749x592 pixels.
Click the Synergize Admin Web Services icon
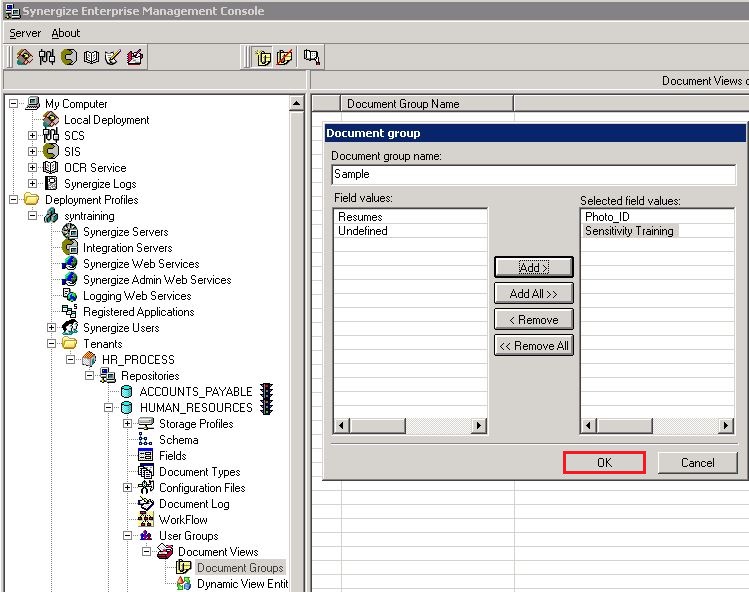click(70, 280)
